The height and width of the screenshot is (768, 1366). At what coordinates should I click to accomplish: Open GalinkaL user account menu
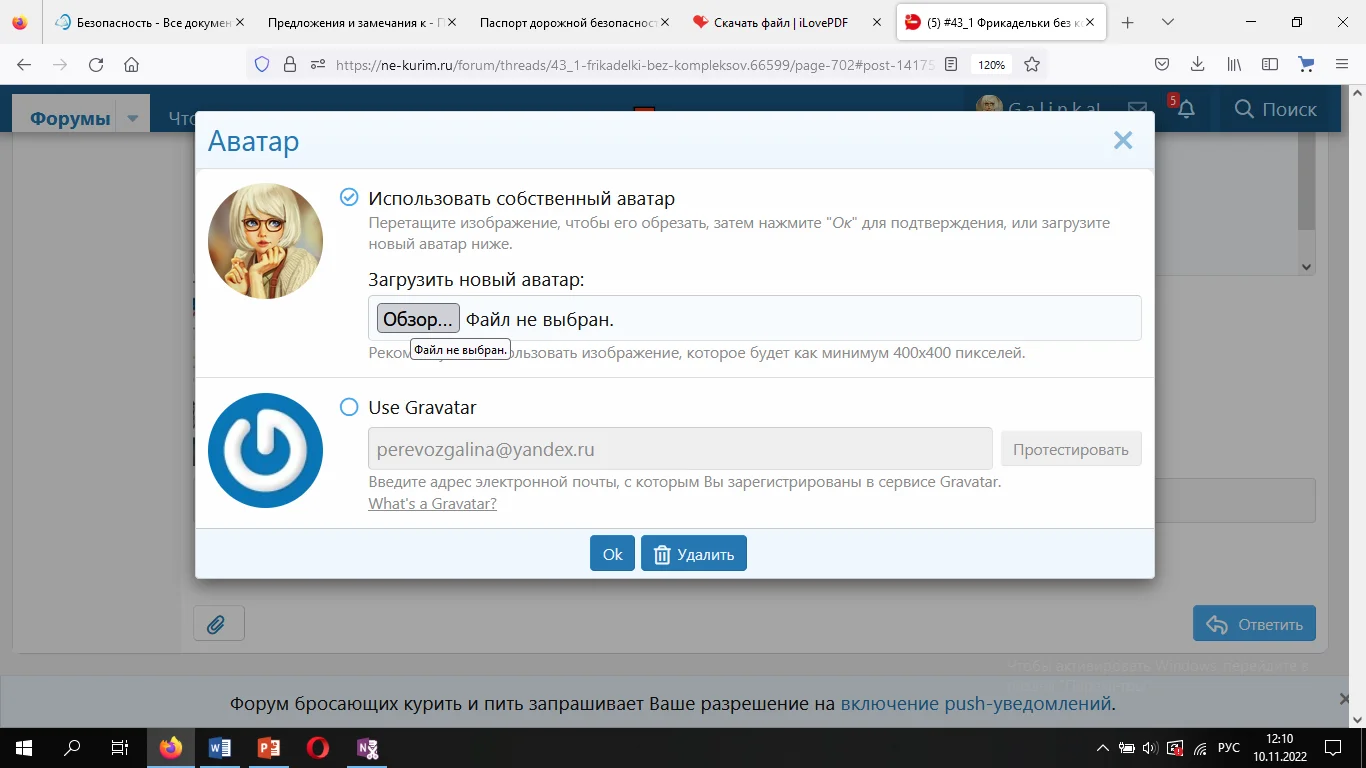point(1039,109)
